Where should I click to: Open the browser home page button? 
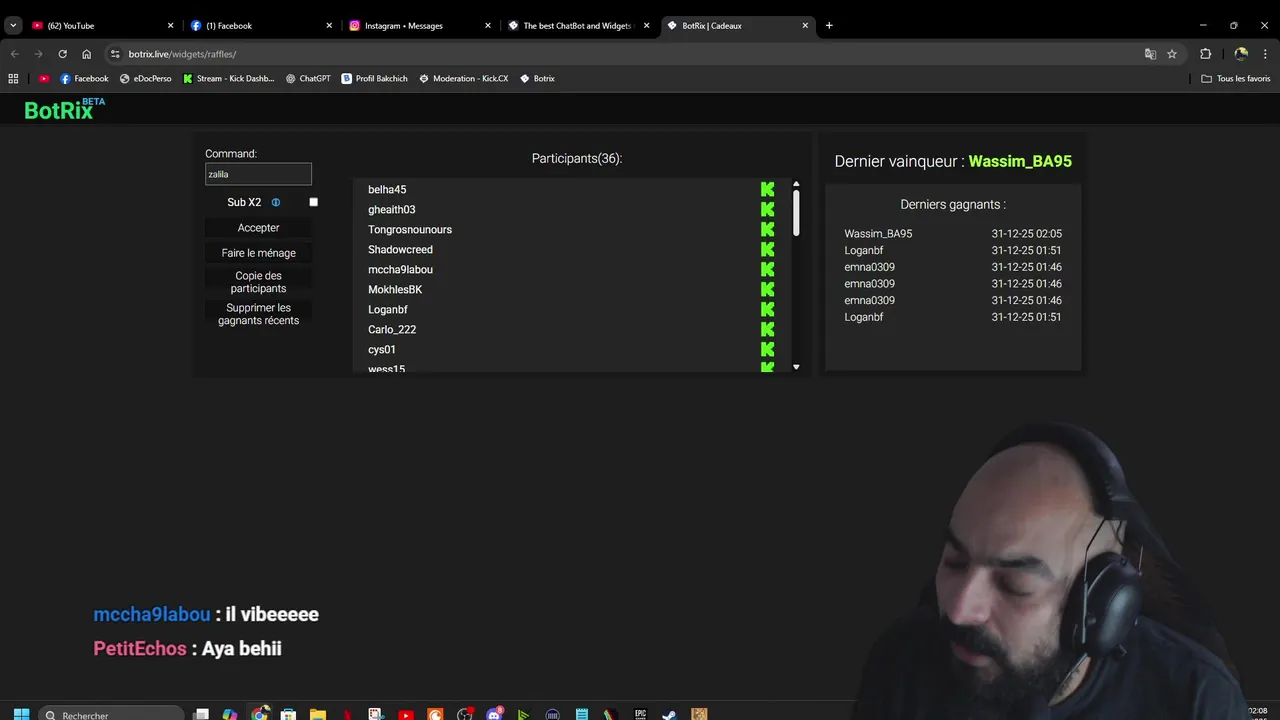click(86, 54)
